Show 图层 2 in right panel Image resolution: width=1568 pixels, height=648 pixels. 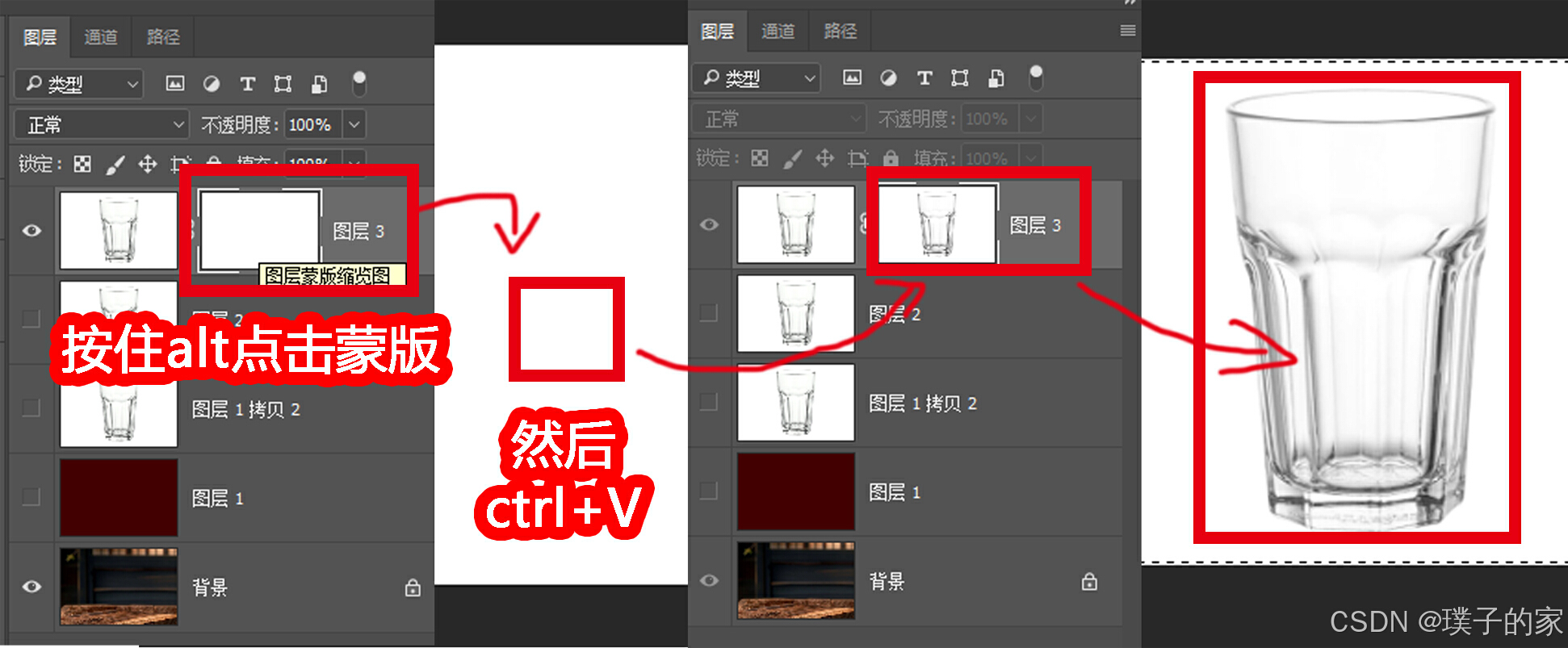(x=709, y=313)
